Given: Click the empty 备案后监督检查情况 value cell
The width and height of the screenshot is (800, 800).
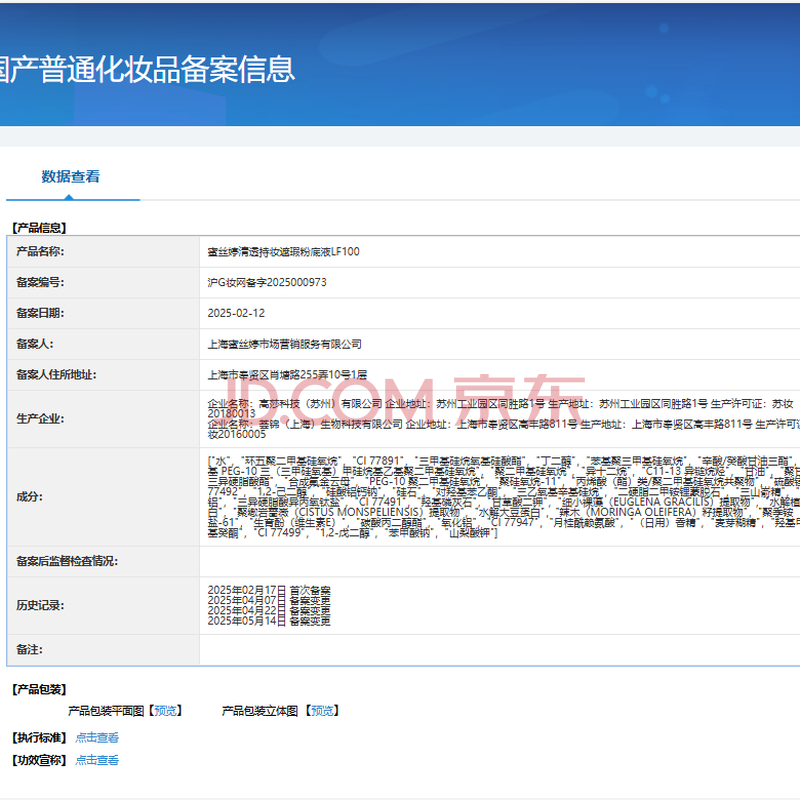Looking at the screenshot, I should coord(500,561).
